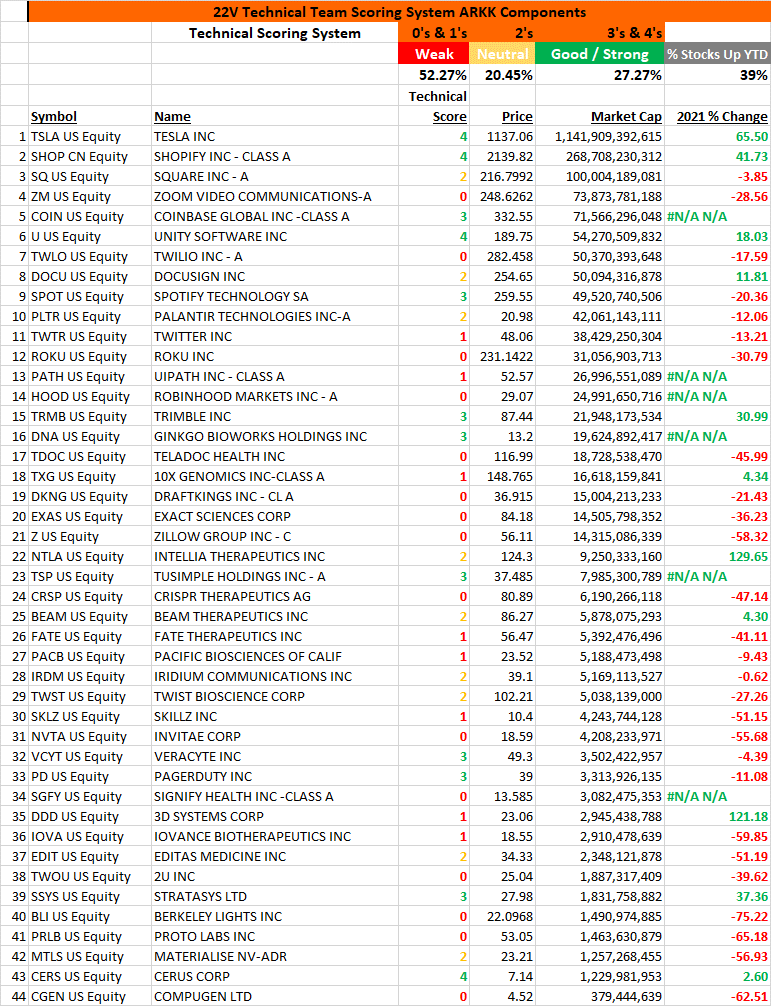Click the '% Stocks Up YTD' gray cell
The height and width of the screenshot is (1006, 771).
click(718, 53)
